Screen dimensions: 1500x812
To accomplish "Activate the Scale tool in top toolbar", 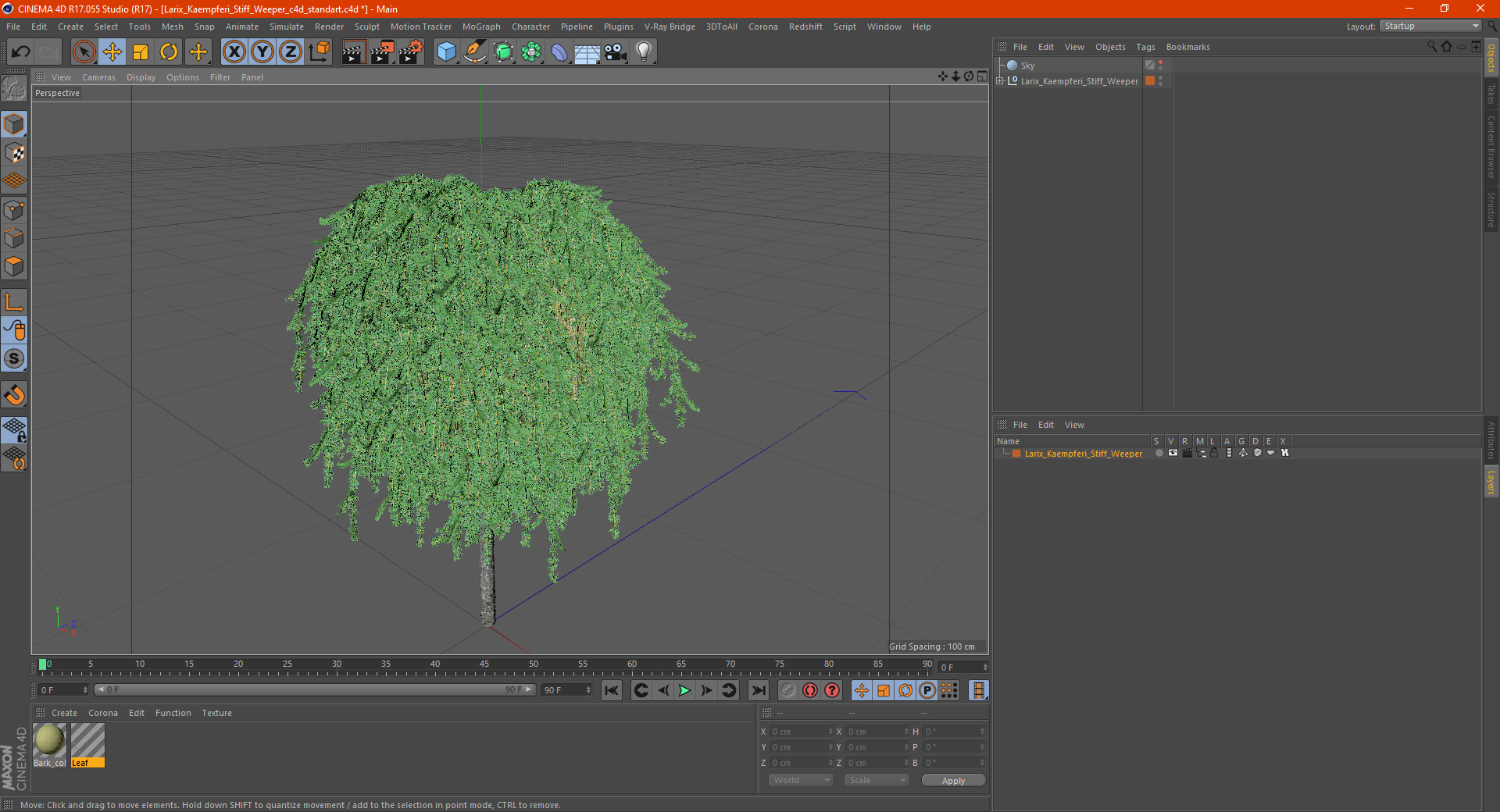I will click(141, 52).
